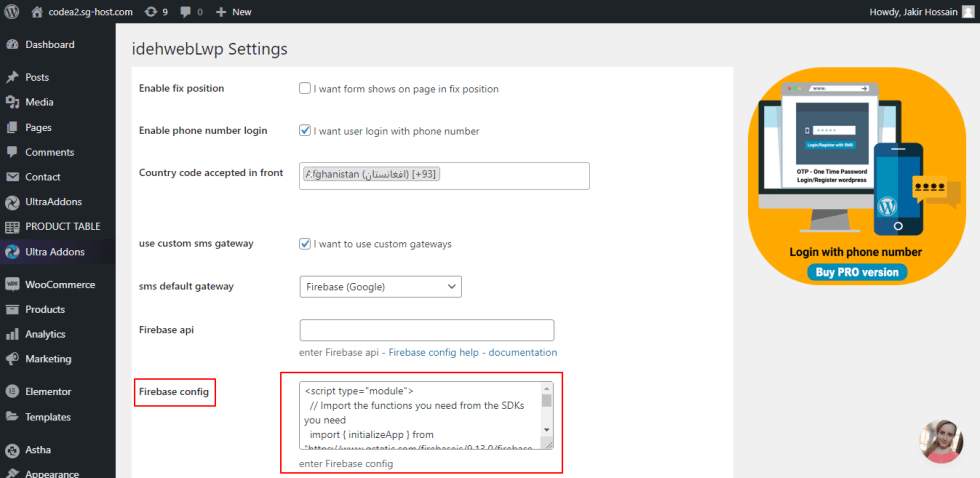
Task: Click the Firebase config label
Action: [x=174, y=392]
